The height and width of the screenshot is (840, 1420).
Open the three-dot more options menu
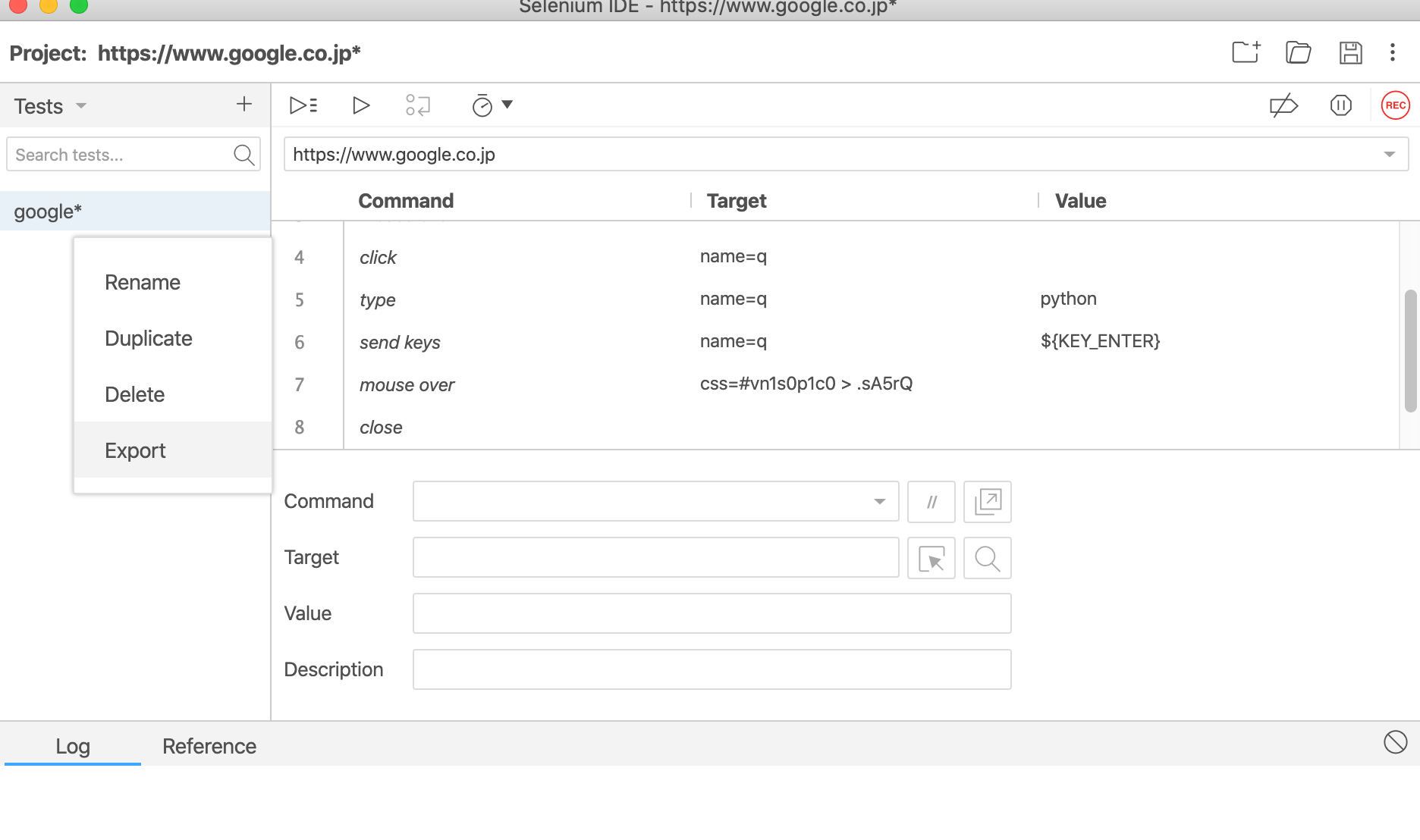click(x=1393, y=52)
